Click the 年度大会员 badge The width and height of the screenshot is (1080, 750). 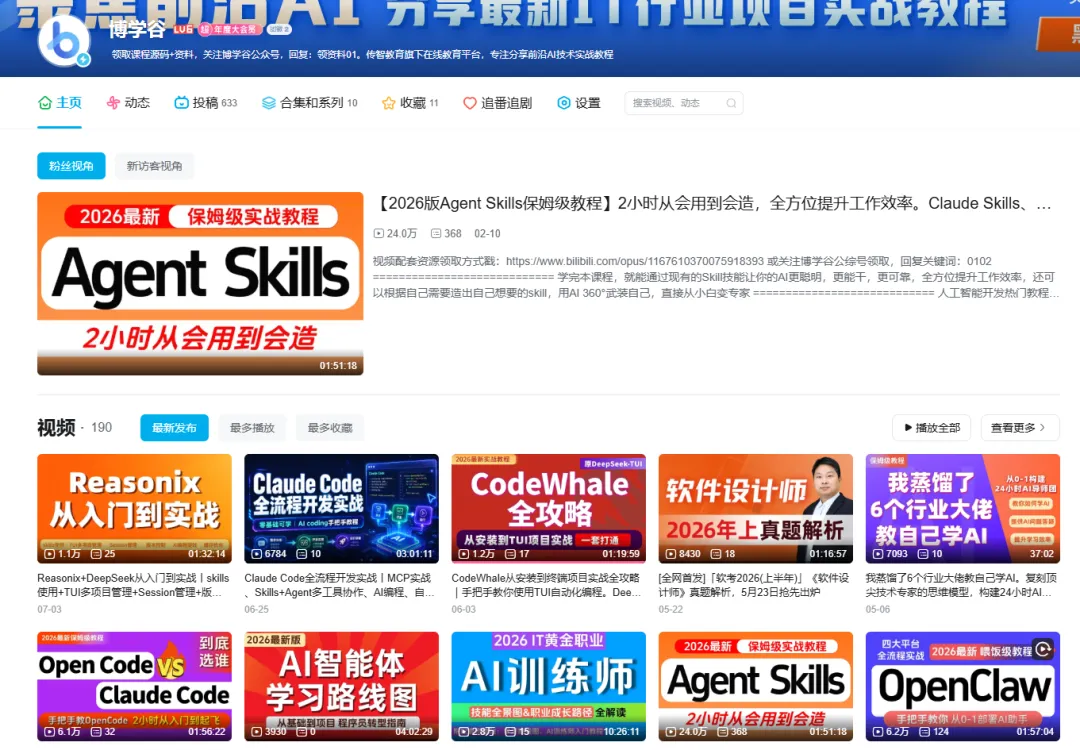[x=230, y=29]
